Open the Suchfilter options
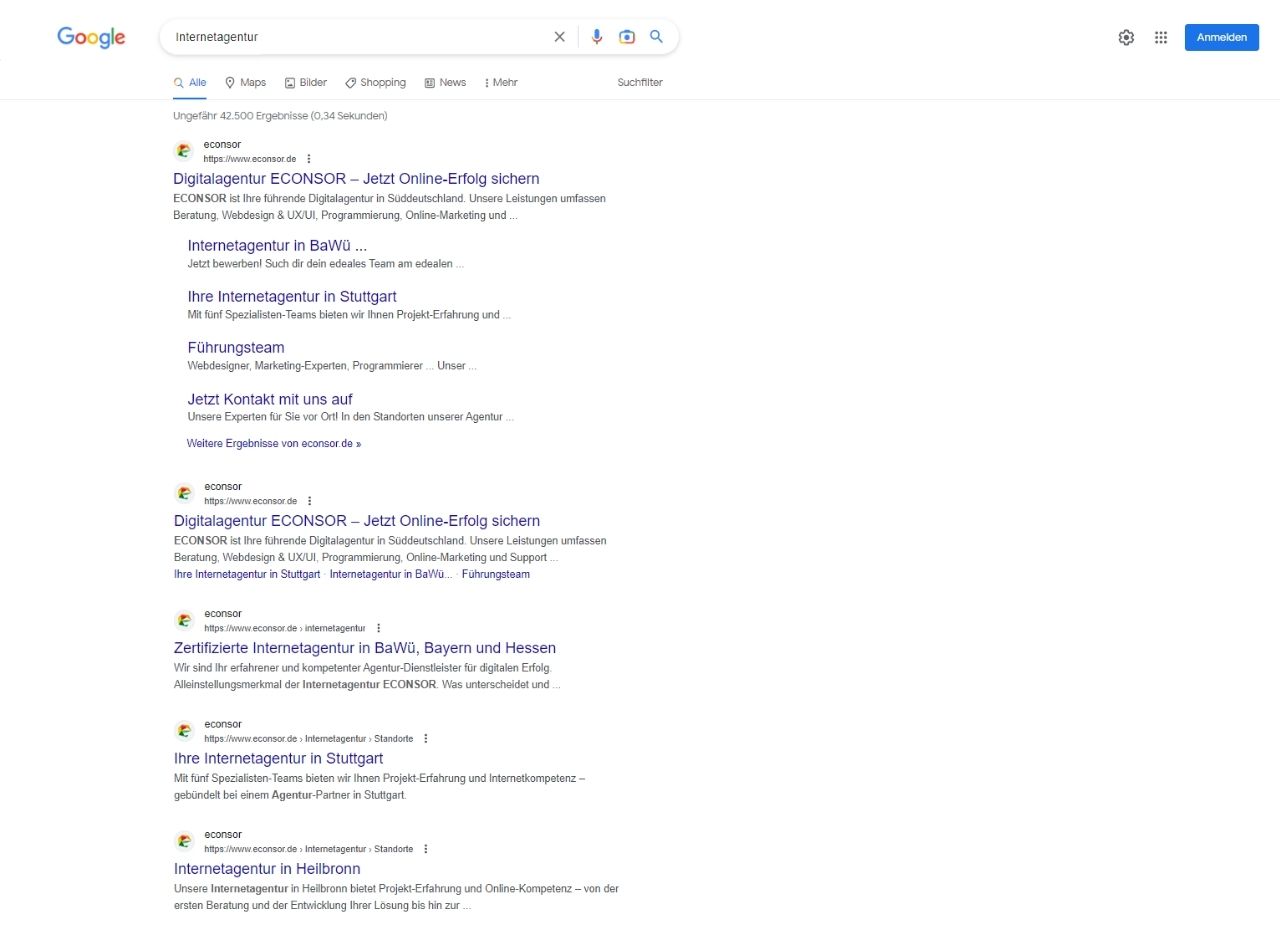This screenshot has width=1280, height=950. click(640, 83)
